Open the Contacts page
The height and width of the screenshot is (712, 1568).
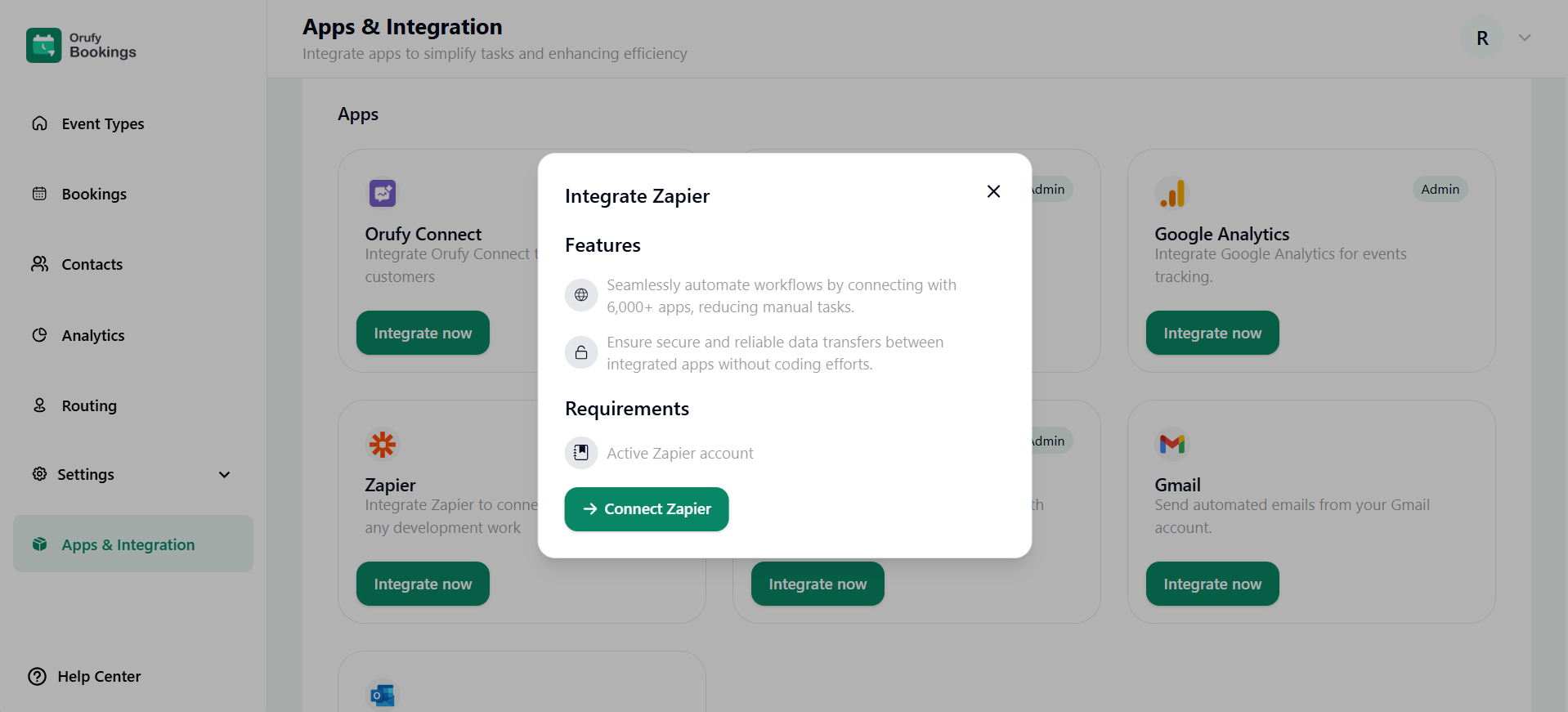92,265
